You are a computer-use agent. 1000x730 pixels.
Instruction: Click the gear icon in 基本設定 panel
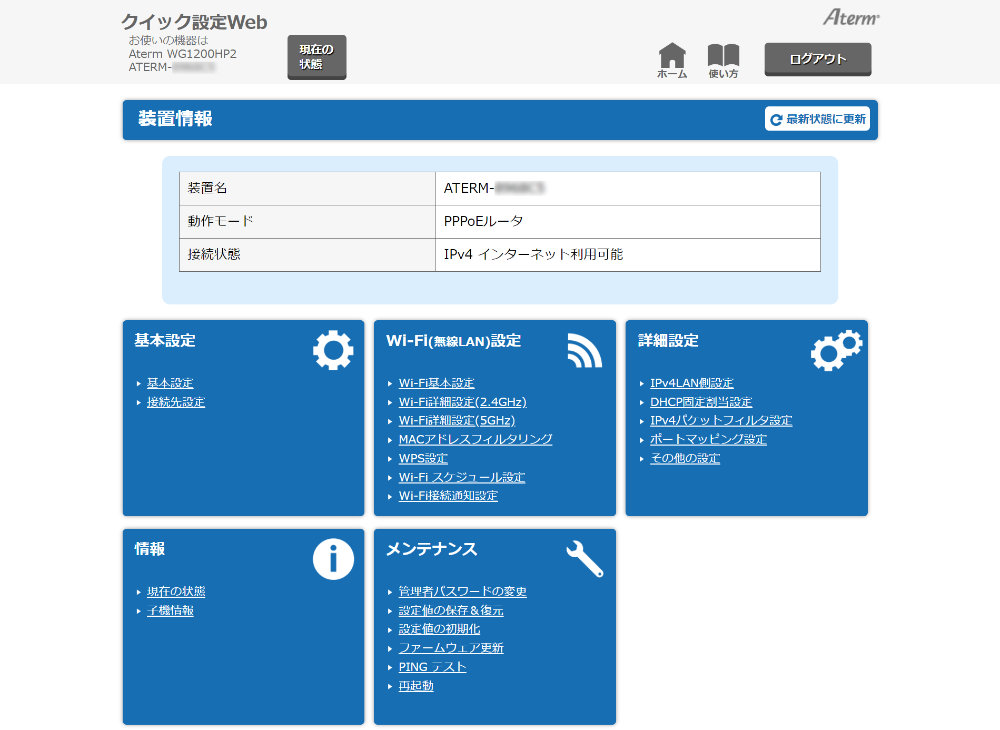[333, 350]
